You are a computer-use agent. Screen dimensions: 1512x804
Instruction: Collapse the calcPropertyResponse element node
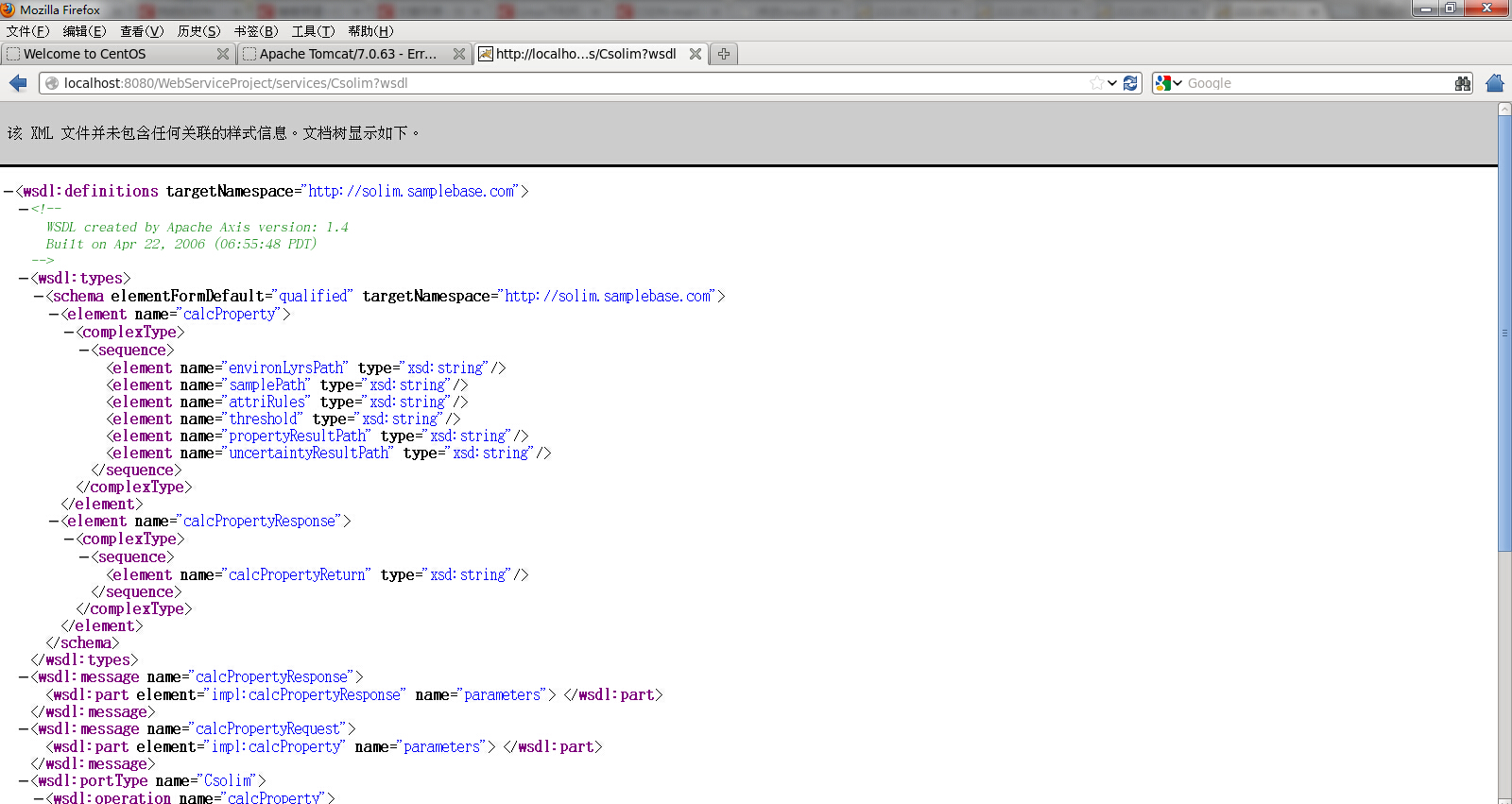(54, 522)
